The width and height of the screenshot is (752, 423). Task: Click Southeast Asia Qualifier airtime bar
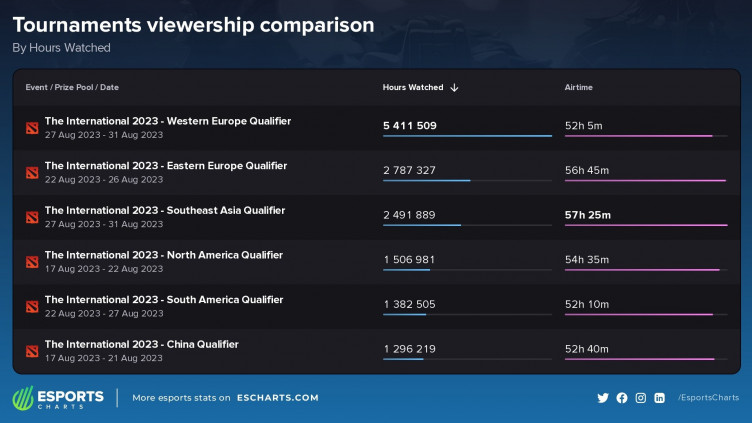point(646,225)
